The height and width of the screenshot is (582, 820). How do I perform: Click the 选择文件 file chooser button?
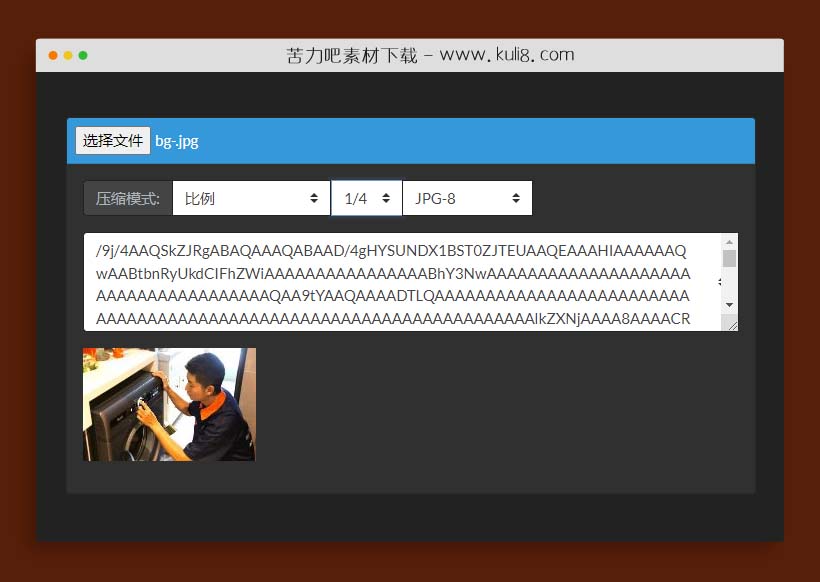click(112, 141)
